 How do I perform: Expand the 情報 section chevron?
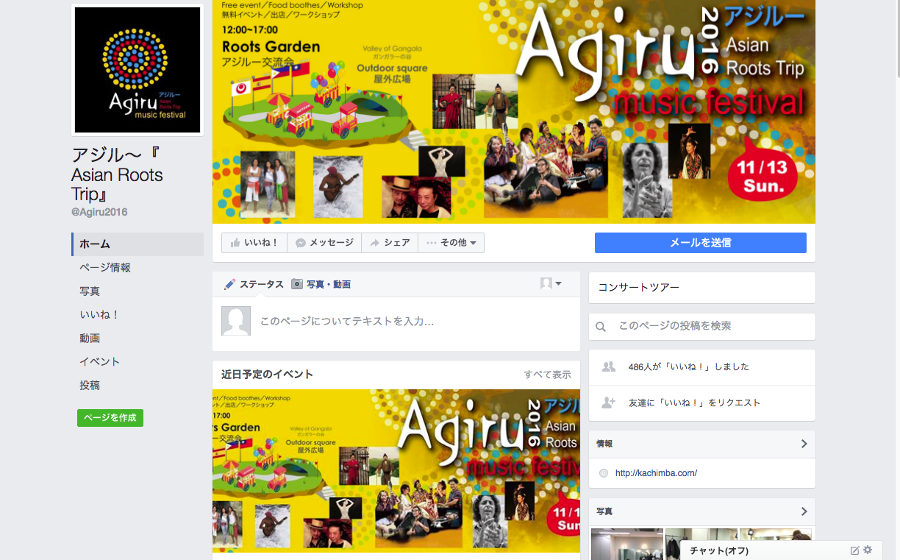coord(804,444)
